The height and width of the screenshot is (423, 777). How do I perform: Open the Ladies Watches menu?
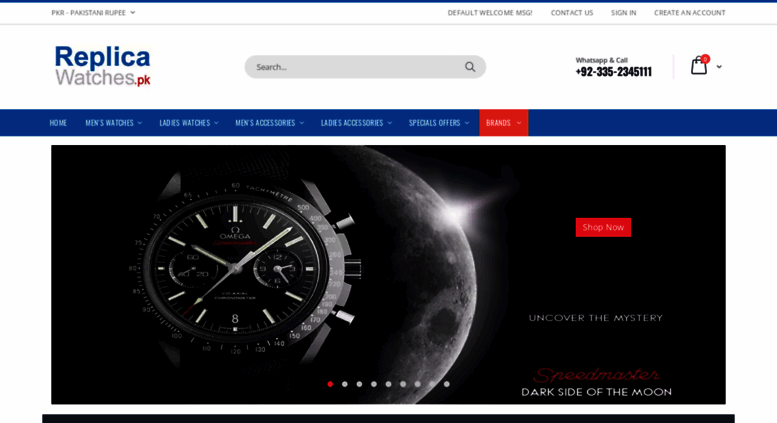click(x=189, y=123)
